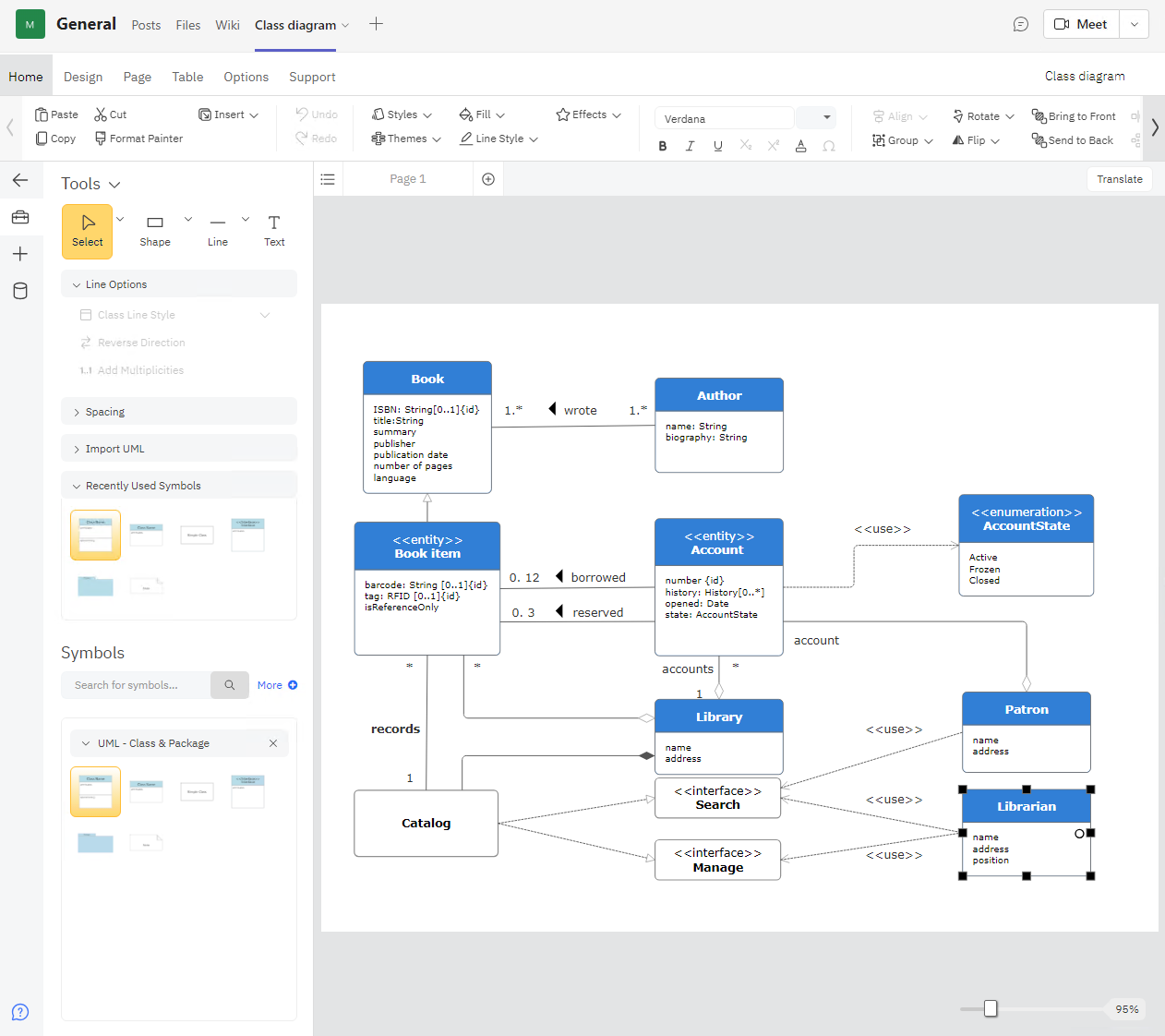Screen dimensions: 1165x1036
Task: Select the Shape tool
Action: pos(154,228)
